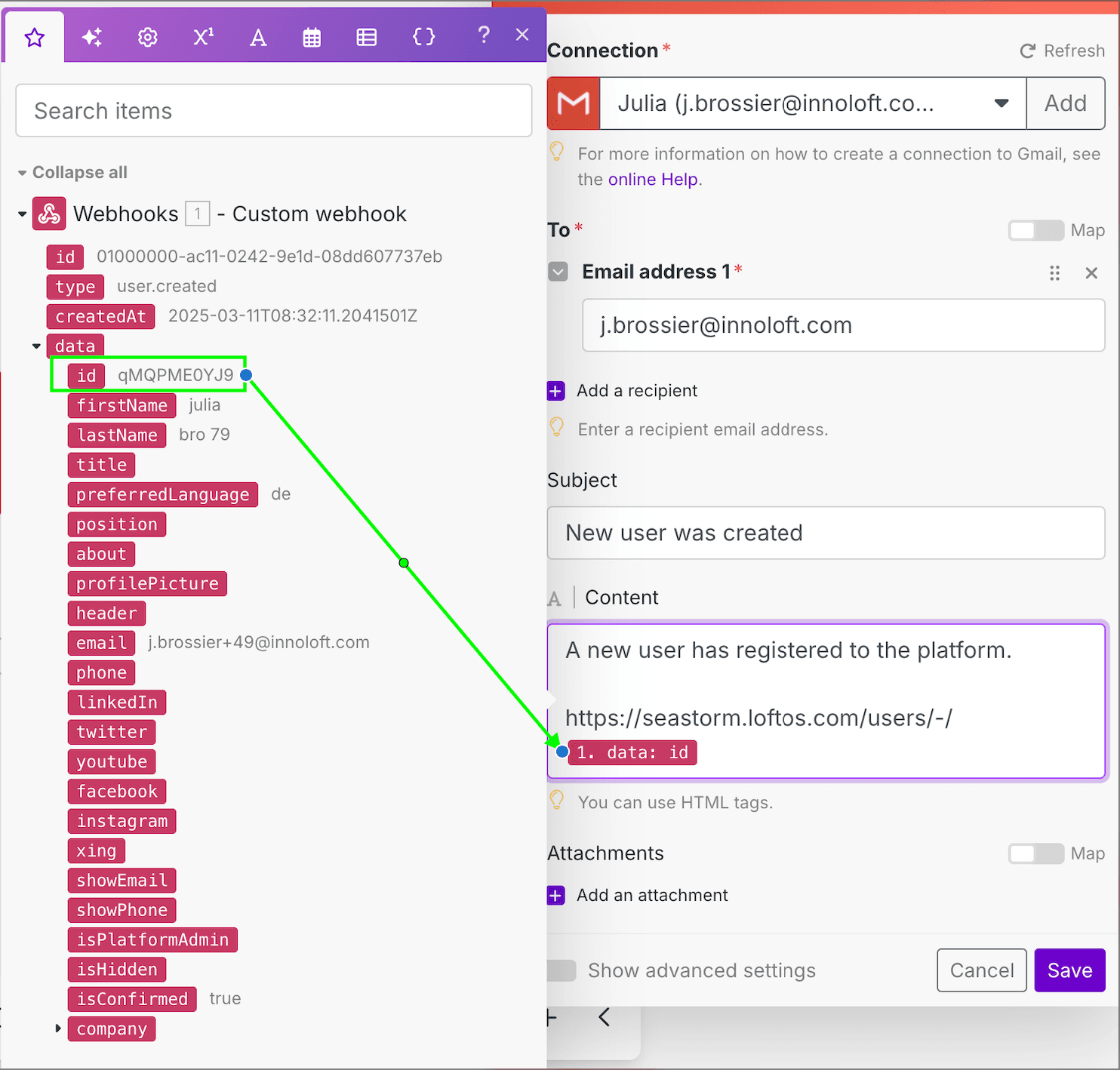Image resolution: width=1120 pixels, height=1070 pixels.
Task: Open the general functions gear tab
Action: [x=148, y=37]
